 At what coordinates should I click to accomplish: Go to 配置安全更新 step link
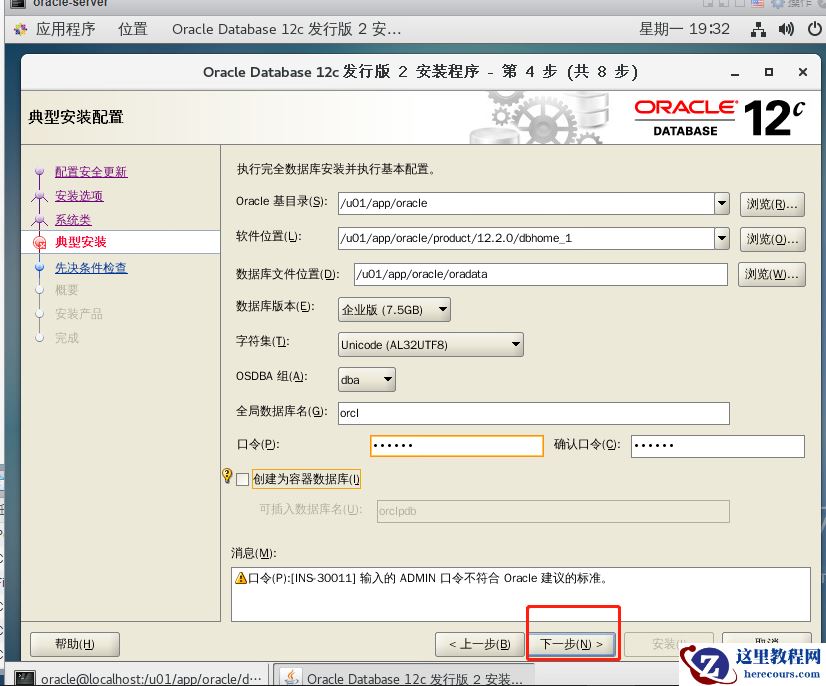[91, 172]
